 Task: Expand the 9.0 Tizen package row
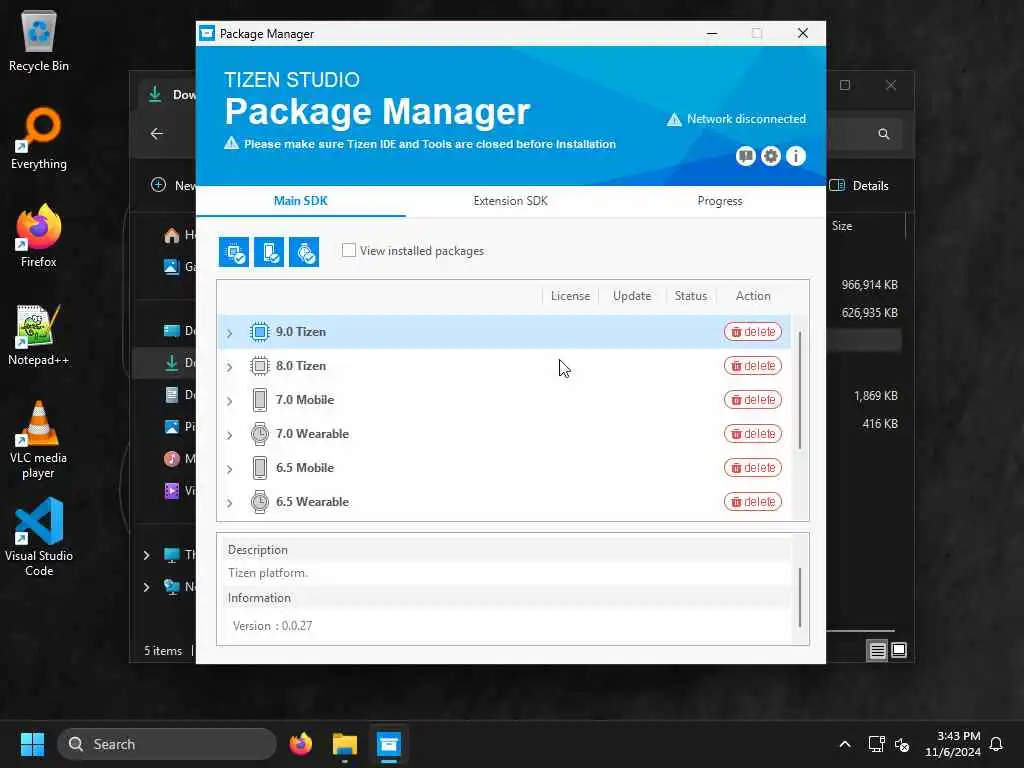click(229, 333)
